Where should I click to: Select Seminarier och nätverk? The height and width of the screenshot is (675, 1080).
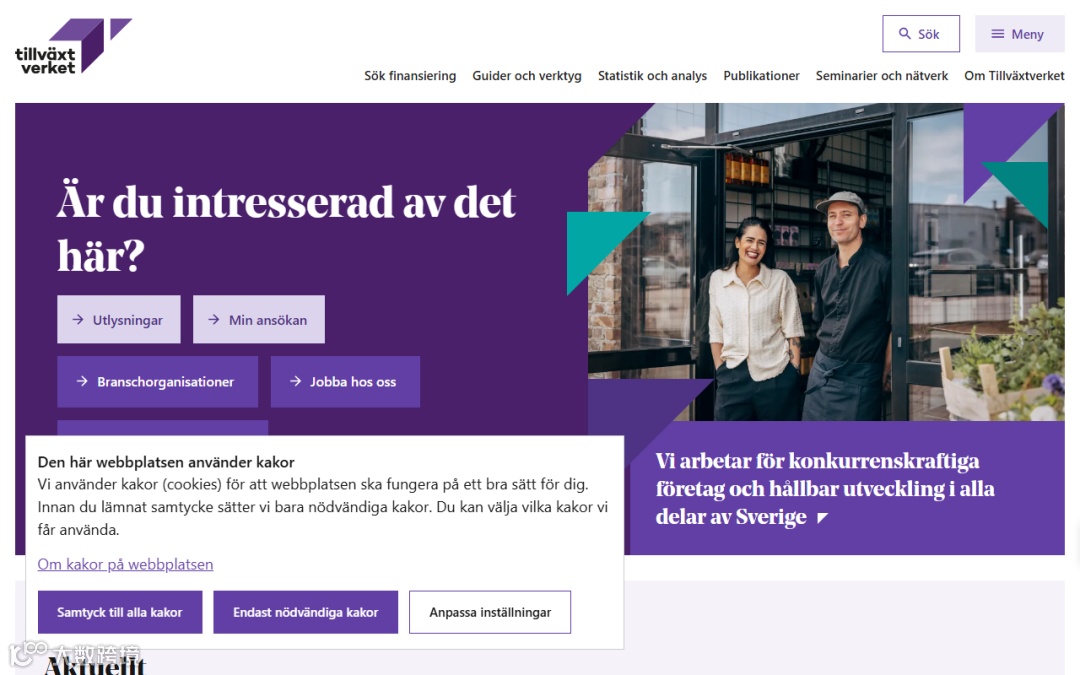click(x=882, y=76)
